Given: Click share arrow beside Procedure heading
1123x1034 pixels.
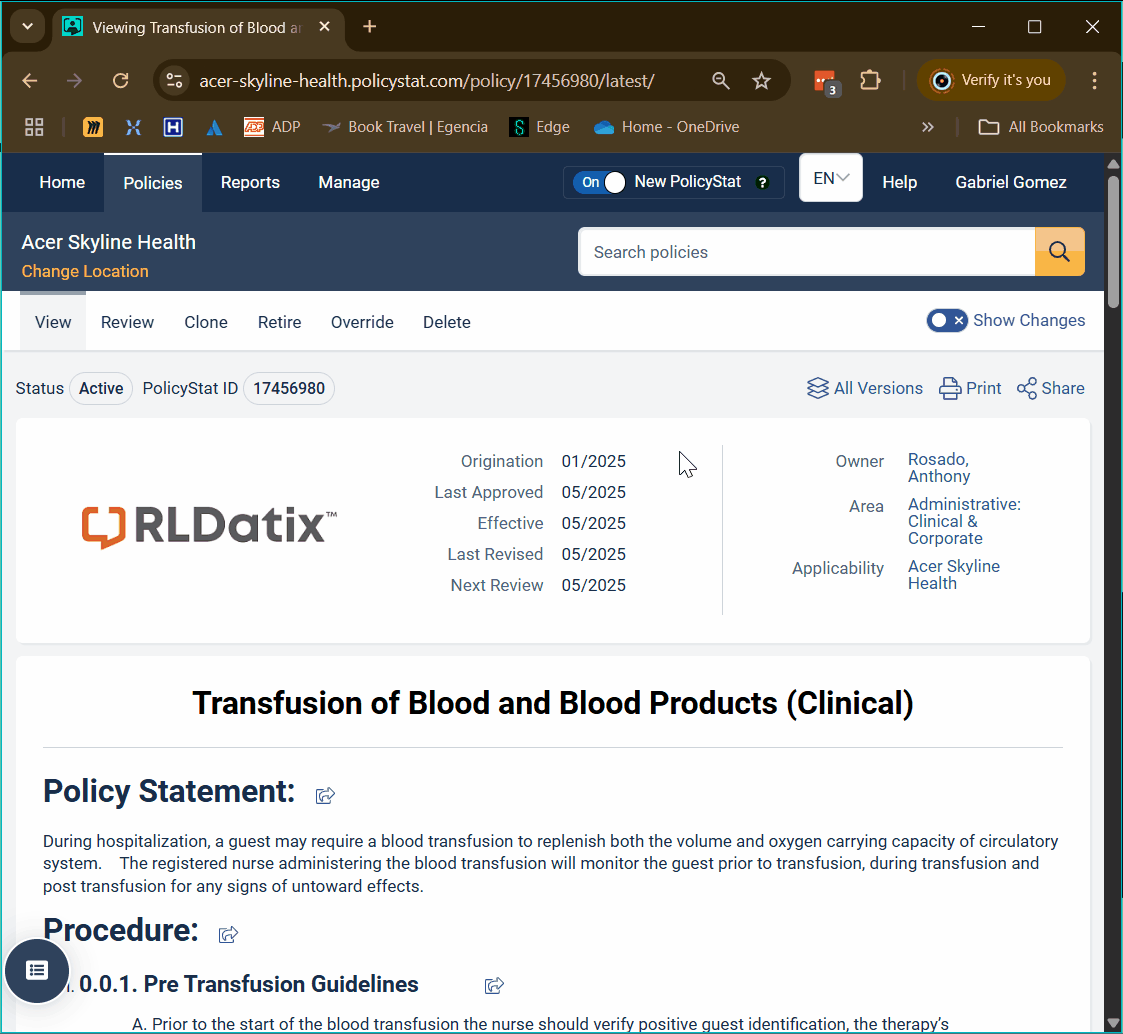Looking at the screenshot, I should point(228,934).
